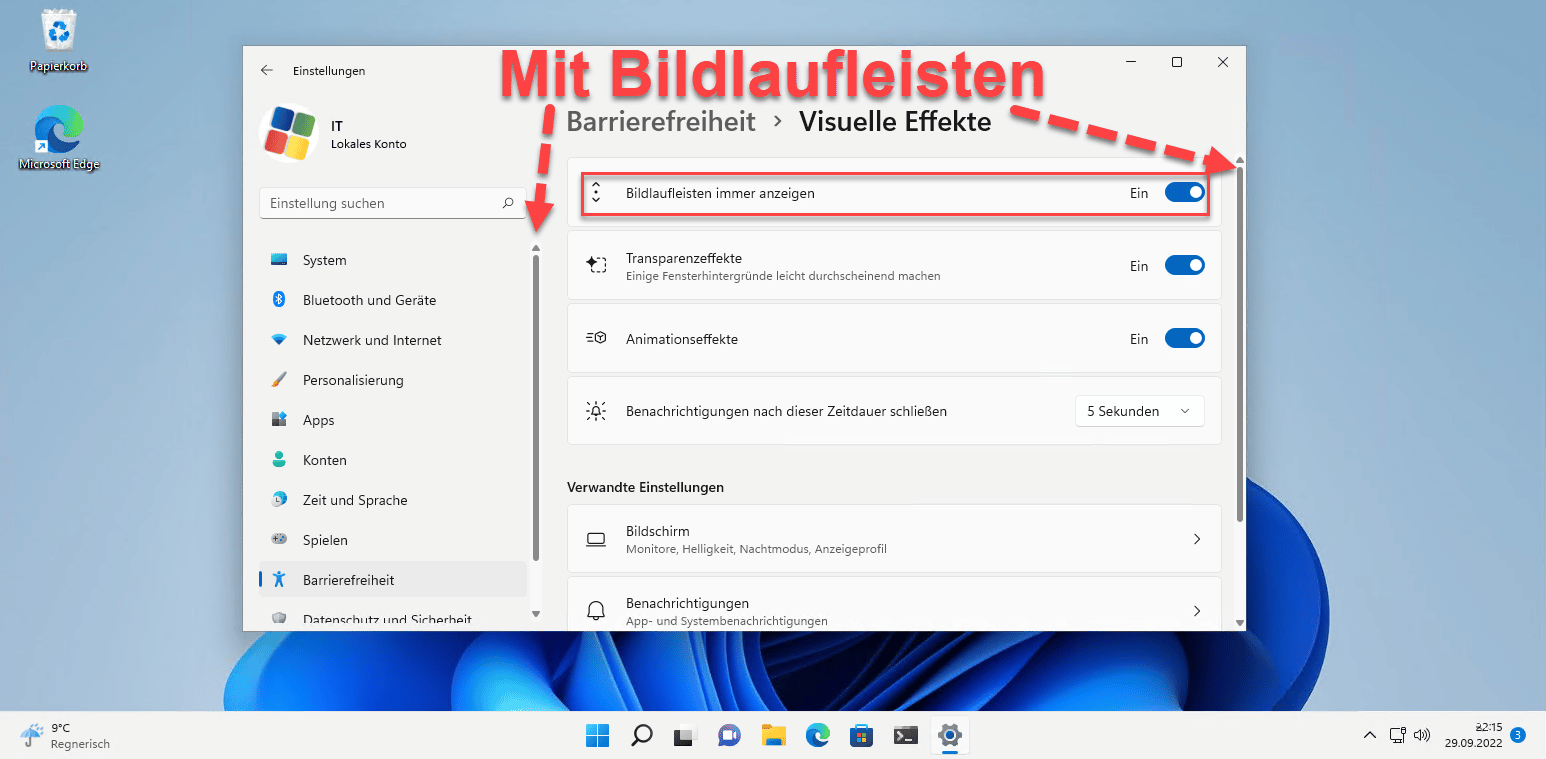The width and height of the screenshot is (1546, 759).
Task: Click the main pane scrollbar up arrow
Action: pos(1240,160)
